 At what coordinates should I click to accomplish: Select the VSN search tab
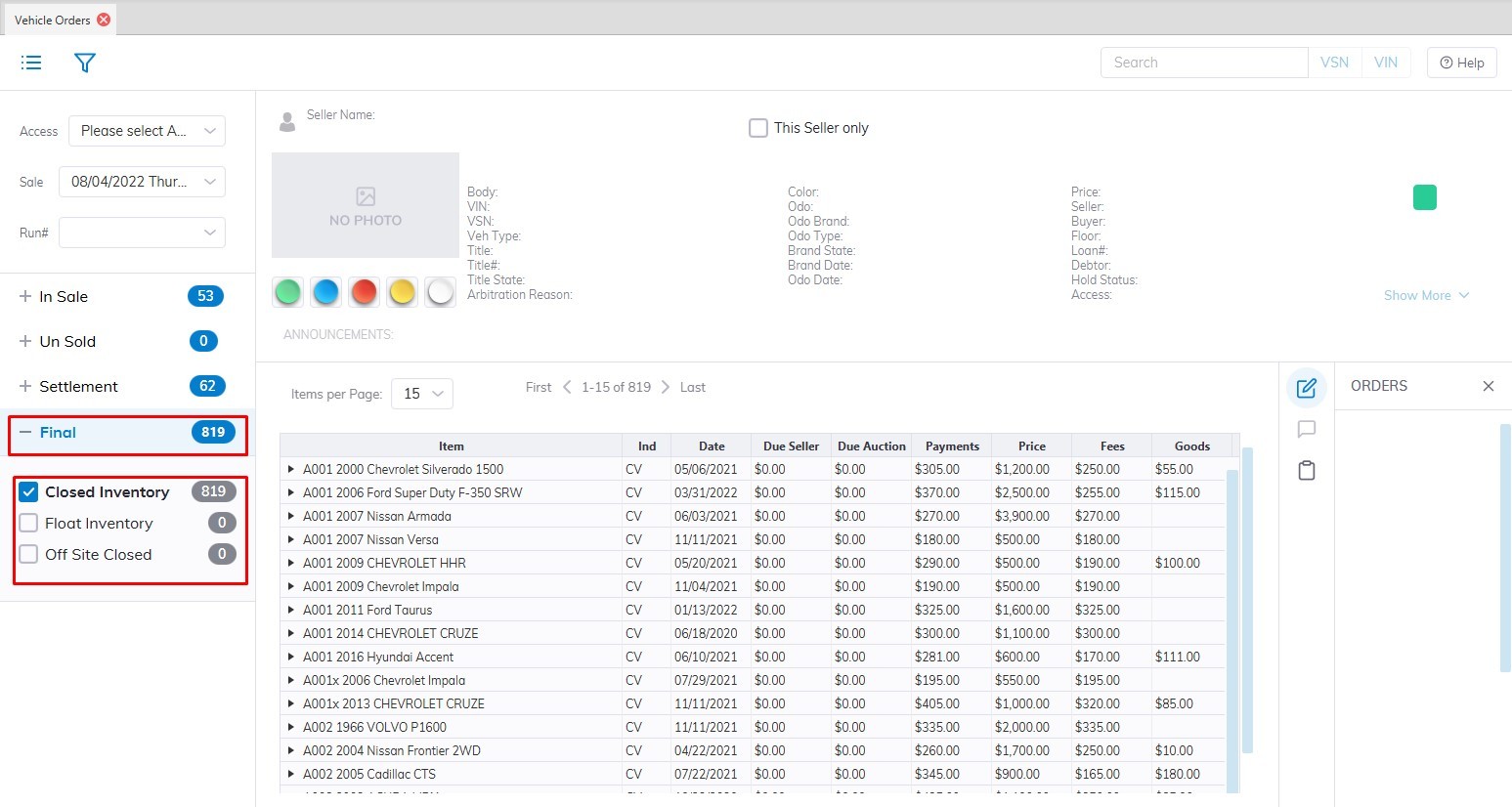pyautogui.click(x=1334, y=63)
